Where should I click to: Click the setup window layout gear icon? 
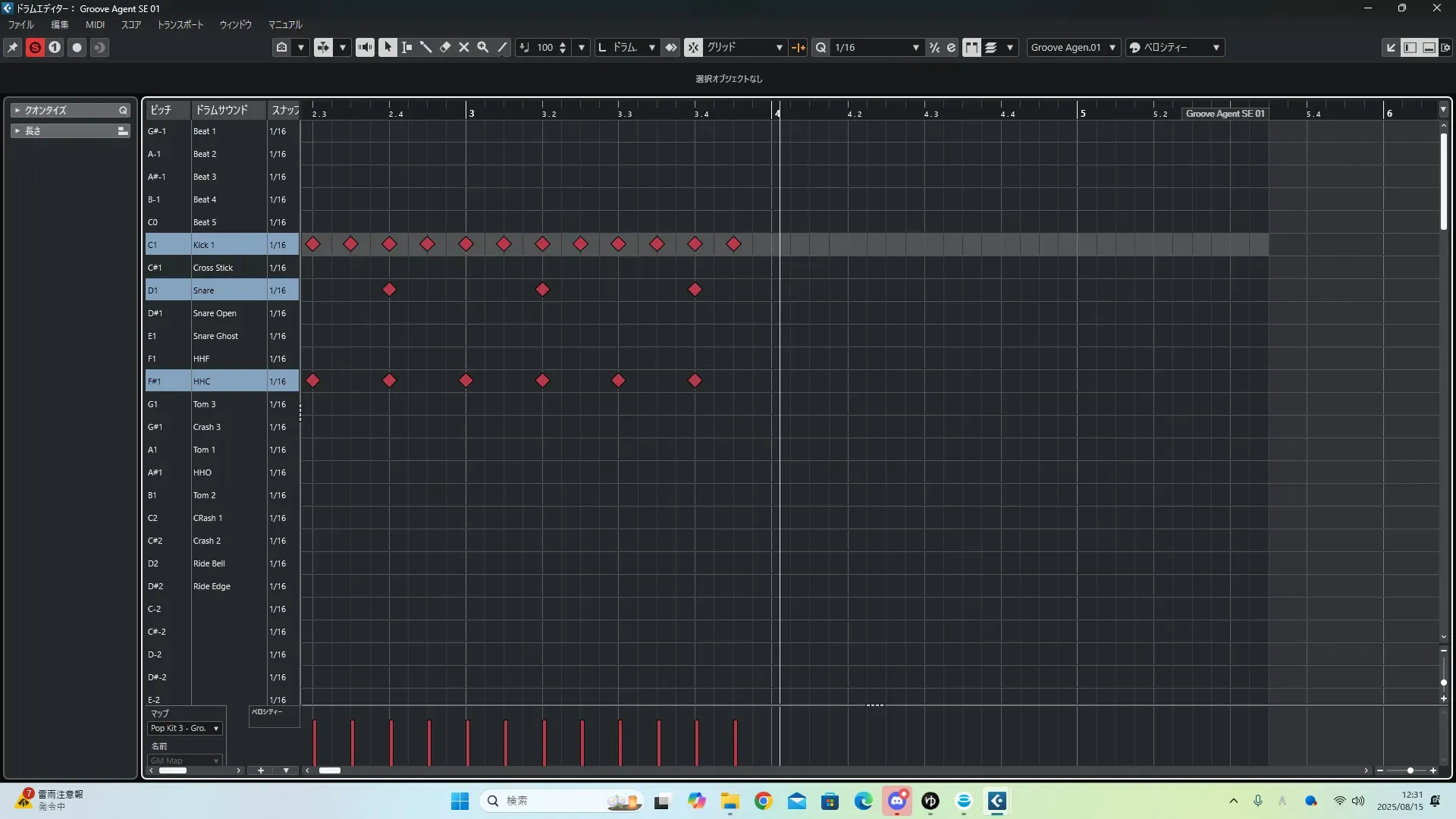(1445, 47)
